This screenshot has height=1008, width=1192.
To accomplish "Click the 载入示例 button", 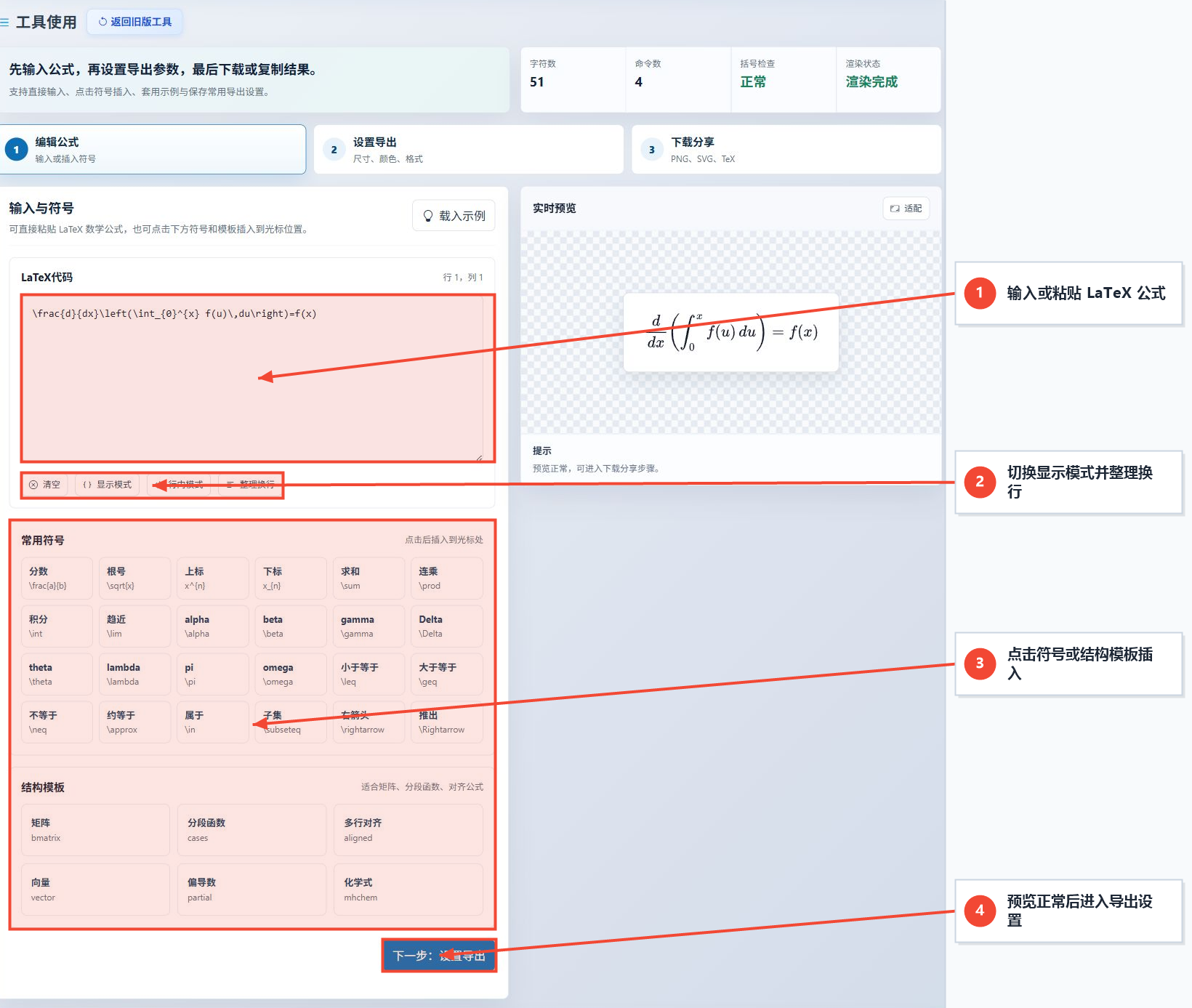I will (x=454, y=216).
